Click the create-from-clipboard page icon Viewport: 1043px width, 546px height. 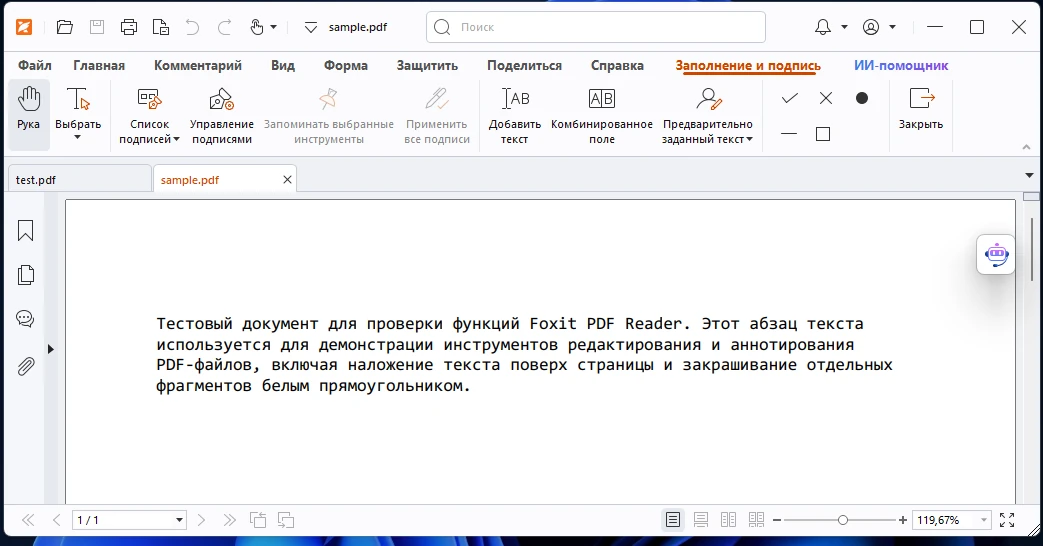click(161, 27)
